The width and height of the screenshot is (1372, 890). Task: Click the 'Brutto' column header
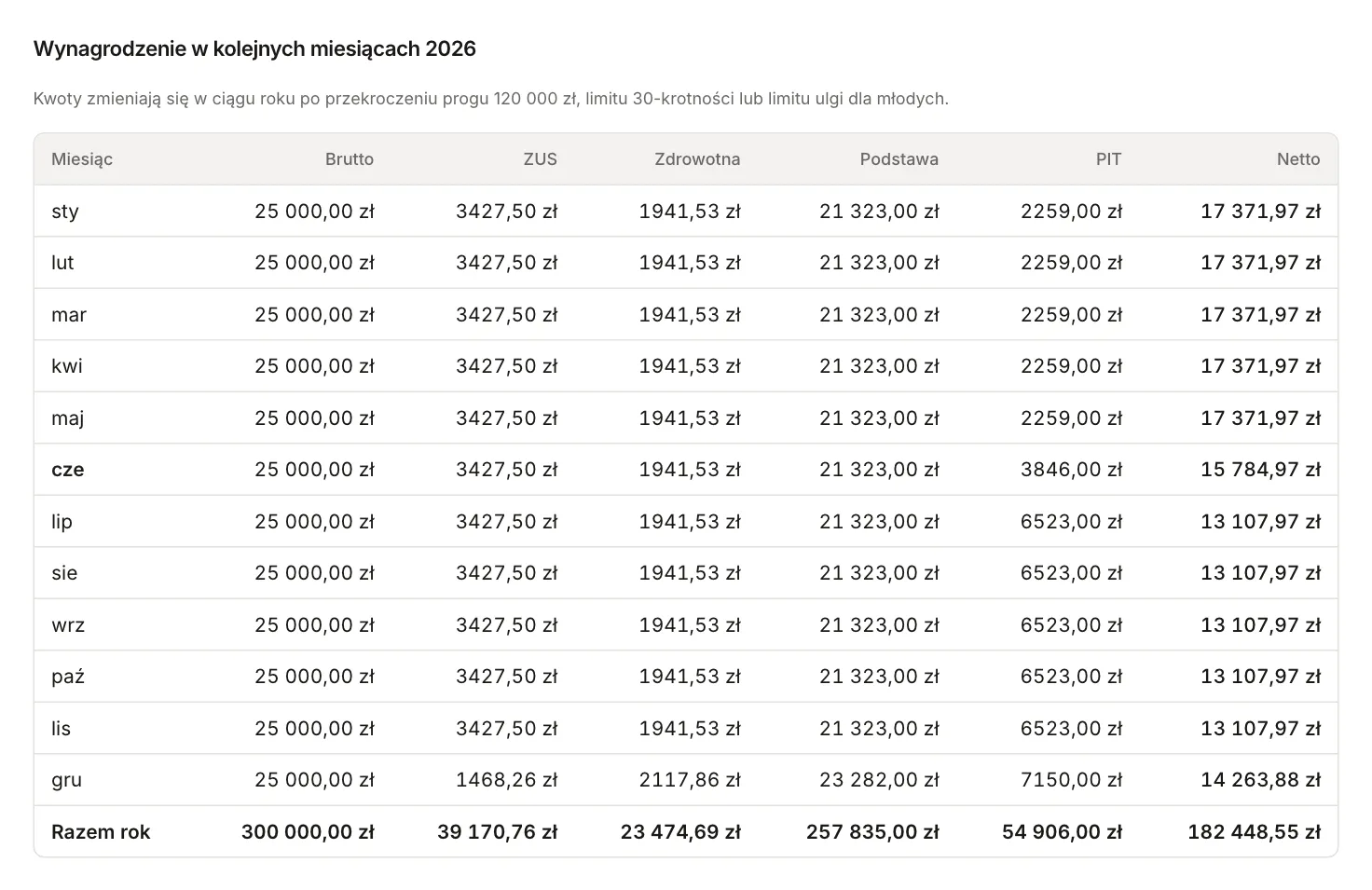(x=350, y=159)
